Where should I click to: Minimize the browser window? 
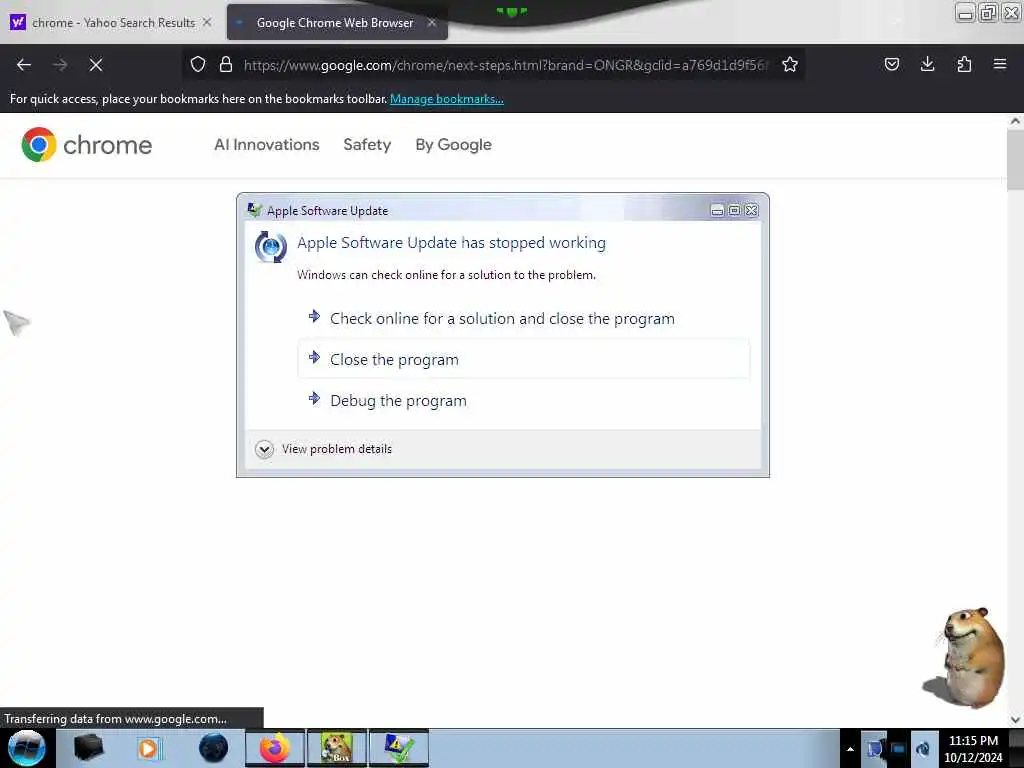click(965, 12)
